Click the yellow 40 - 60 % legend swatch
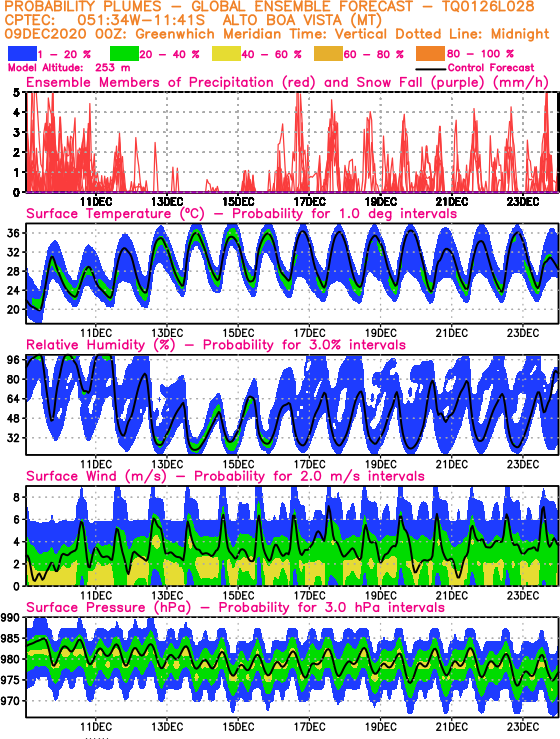This screenshot has width=560, height=739. [226, 54]
